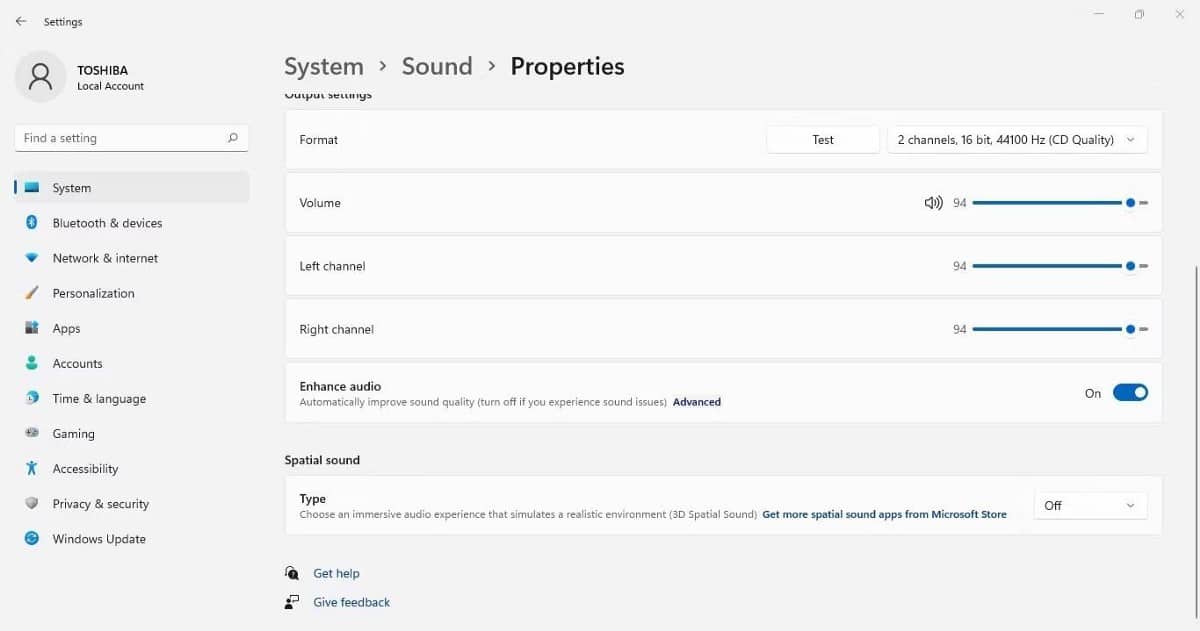1200x631 pixels.
Task: Select the Network & internet icon
Action: 30,257
